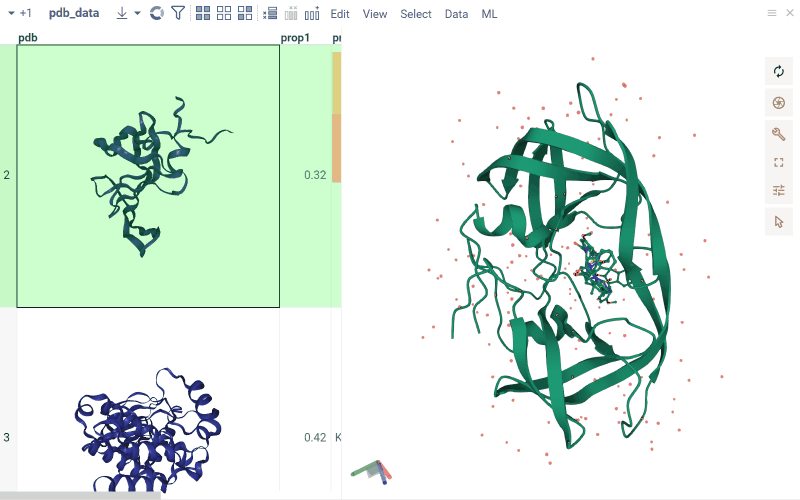Click the ligand molecule in protein center
Screen dimensions: 800x500
point(596,269)
